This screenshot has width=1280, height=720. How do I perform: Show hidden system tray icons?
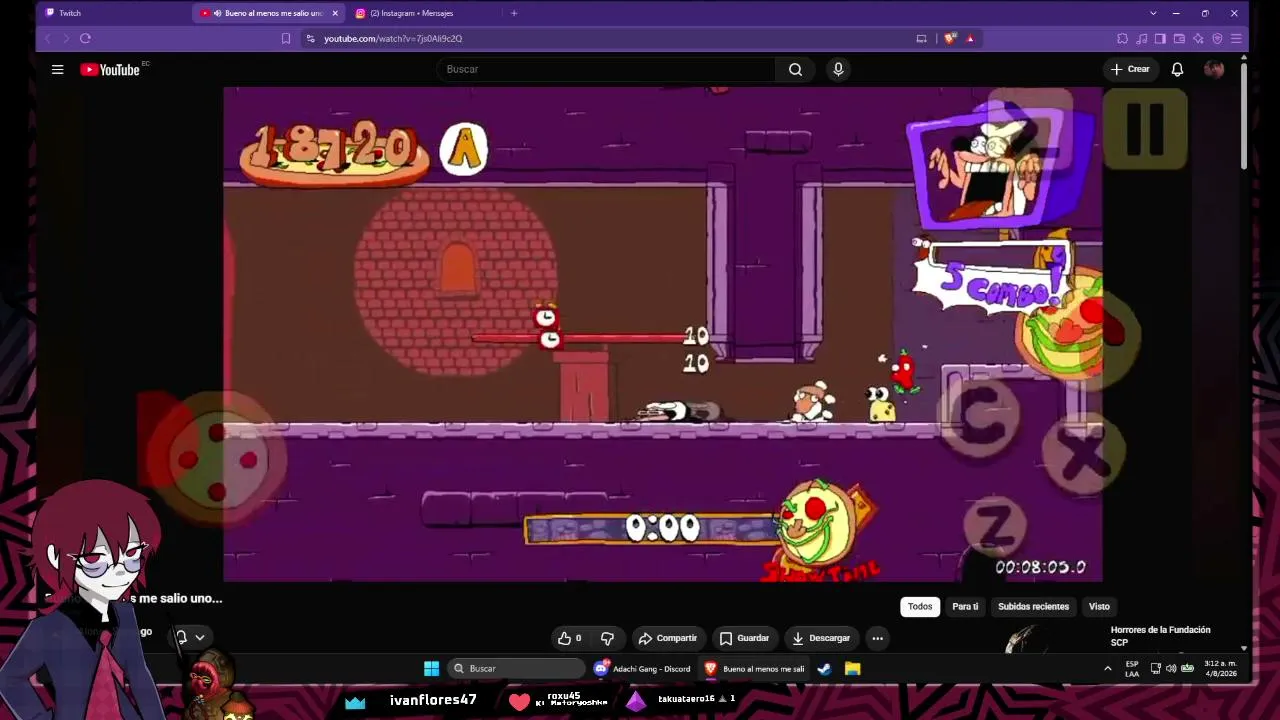[x=1107, y=668]
